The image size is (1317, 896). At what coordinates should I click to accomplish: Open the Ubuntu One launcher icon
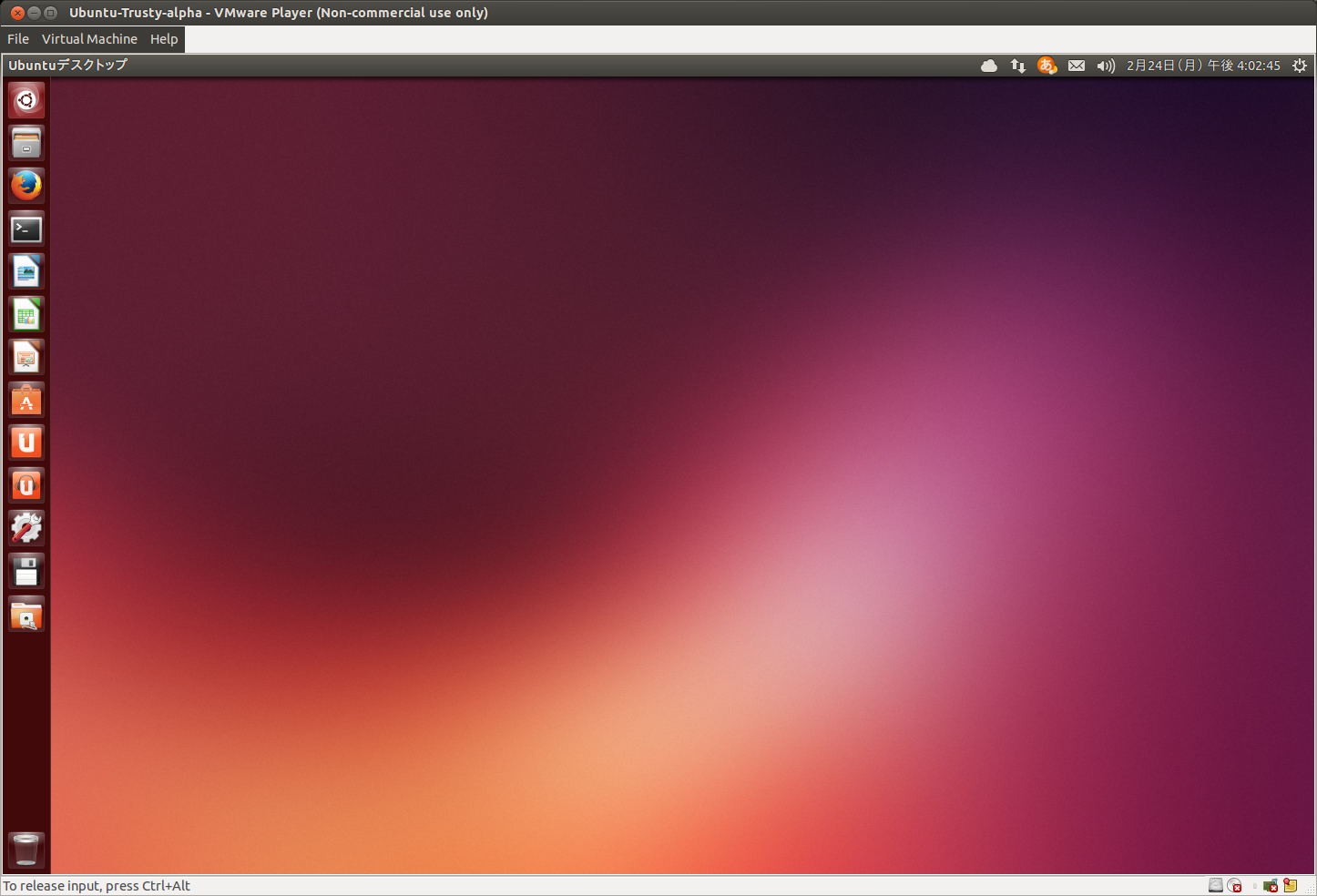point(26,443)
